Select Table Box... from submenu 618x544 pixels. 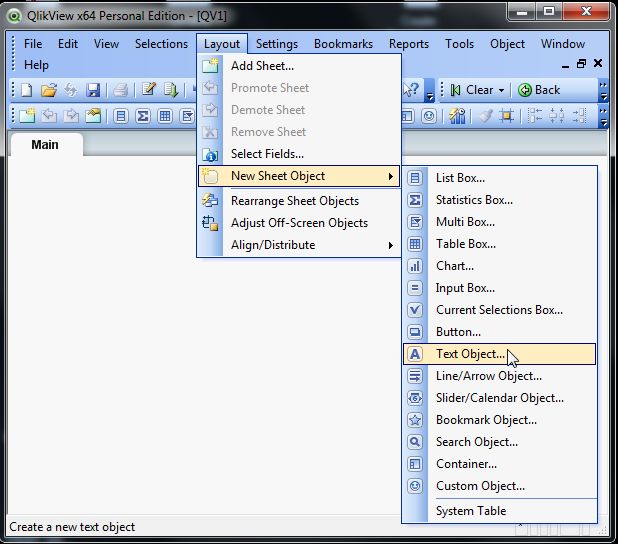(x=499, y=244)
